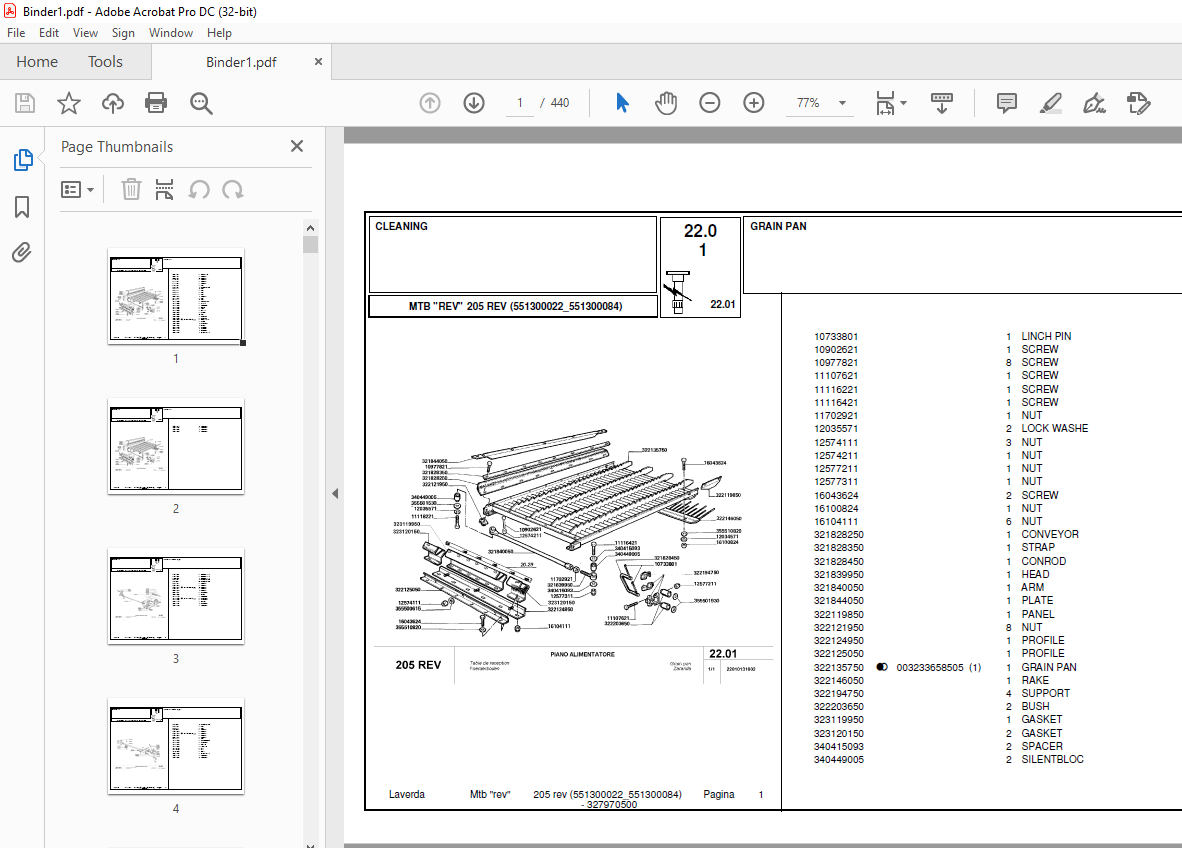Open the Edit menu

[49, 33]
